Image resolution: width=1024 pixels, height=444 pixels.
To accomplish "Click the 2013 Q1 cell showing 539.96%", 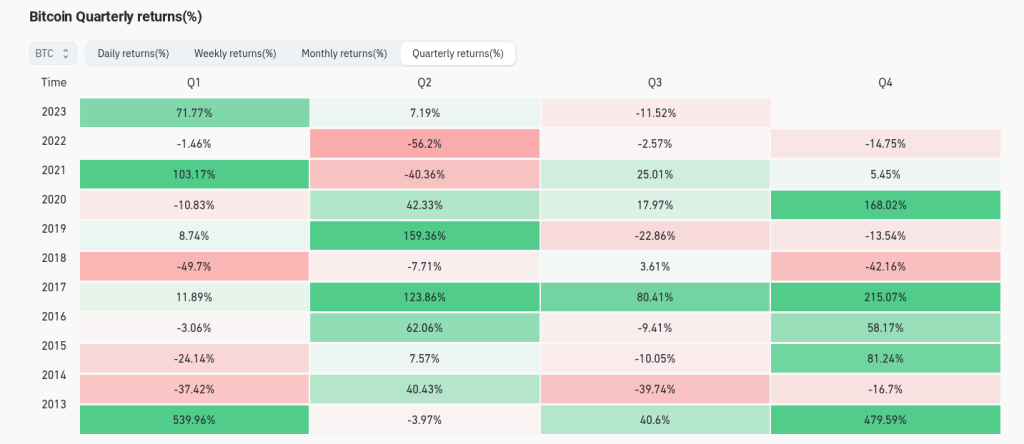I will pos(194,419).
